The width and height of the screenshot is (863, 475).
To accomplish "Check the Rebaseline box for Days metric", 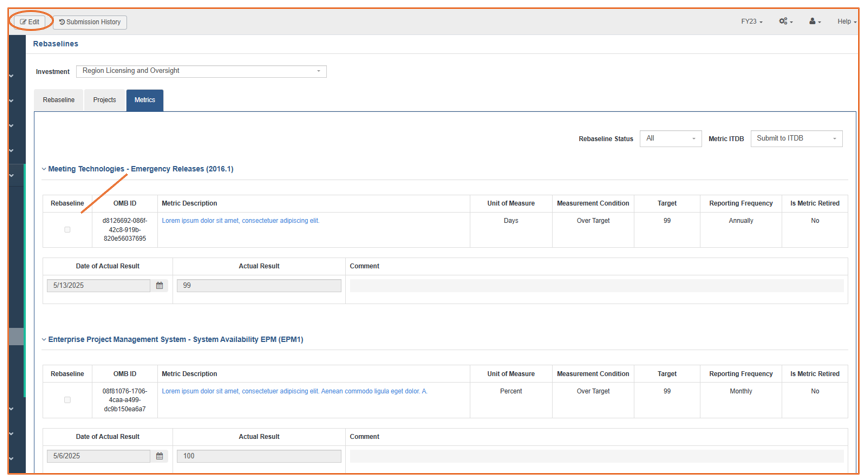I will tap(67, 230).
